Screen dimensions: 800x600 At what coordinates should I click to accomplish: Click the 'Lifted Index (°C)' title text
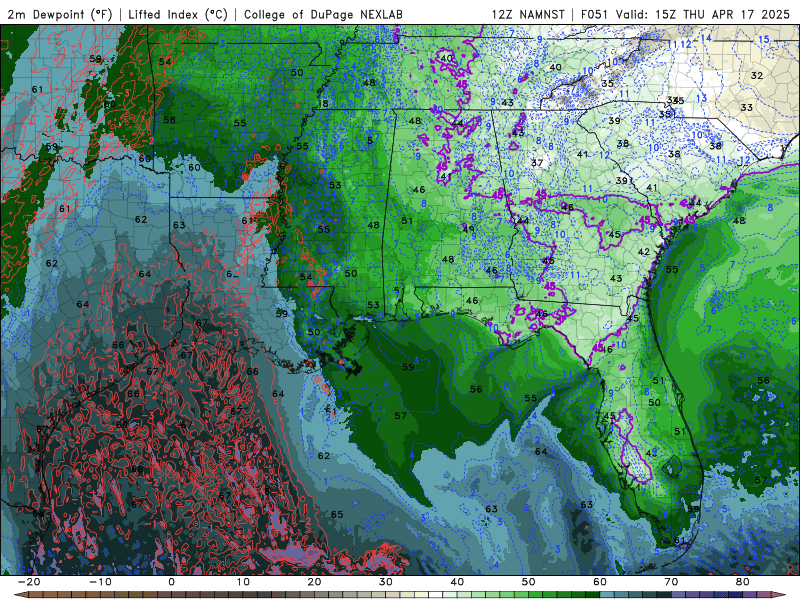pyautogui.click(x=178, y=15)
